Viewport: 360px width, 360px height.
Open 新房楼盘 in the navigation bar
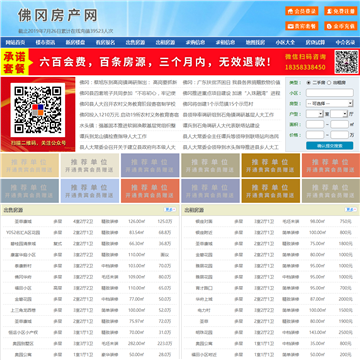coord(75,42)
